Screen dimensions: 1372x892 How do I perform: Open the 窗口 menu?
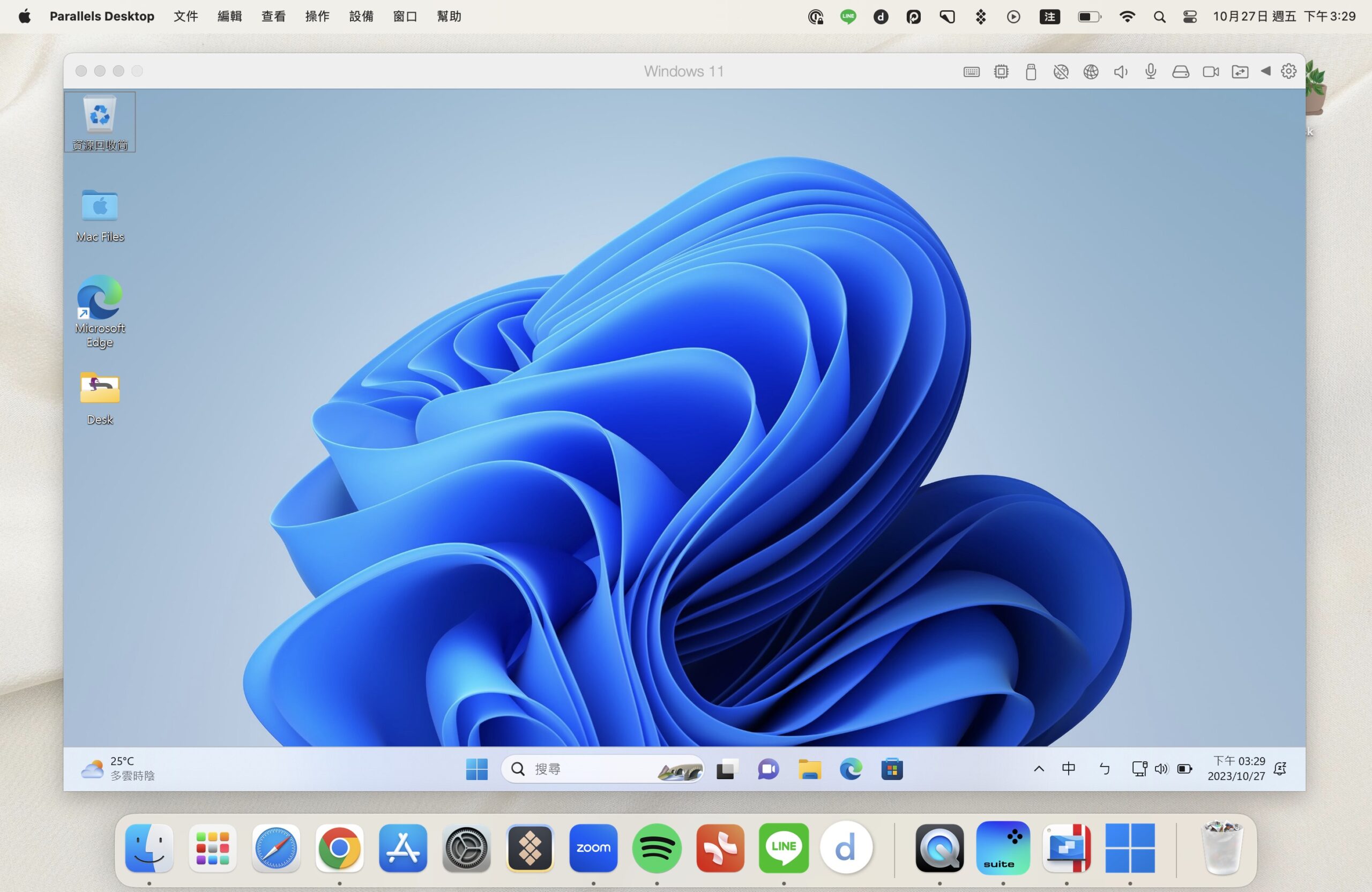(405, 16)
